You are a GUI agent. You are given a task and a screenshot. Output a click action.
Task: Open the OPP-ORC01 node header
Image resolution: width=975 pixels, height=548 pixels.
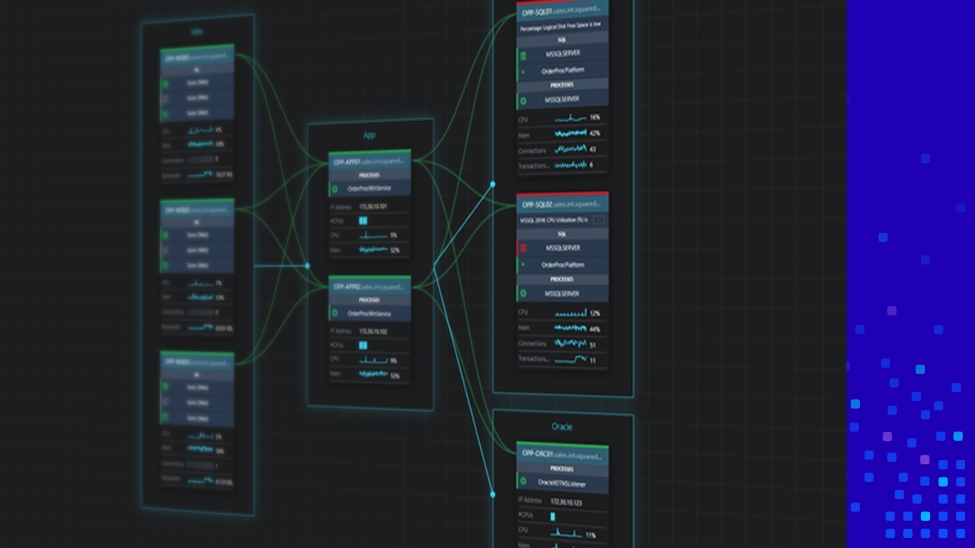pyautogui.click(x=562, y=453)
